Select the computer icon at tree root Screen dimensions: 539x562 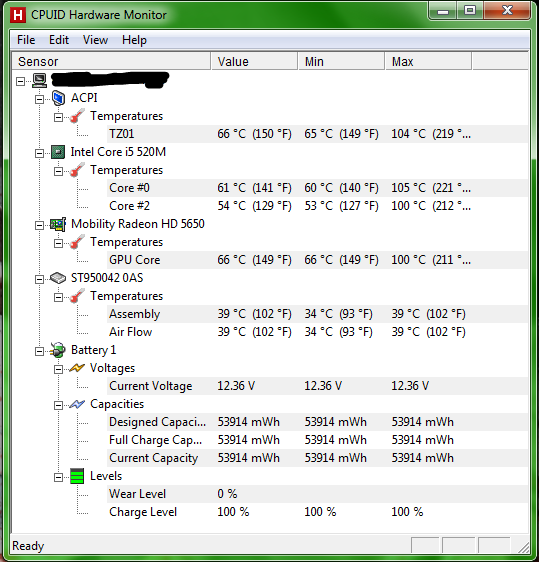[39, 80]
